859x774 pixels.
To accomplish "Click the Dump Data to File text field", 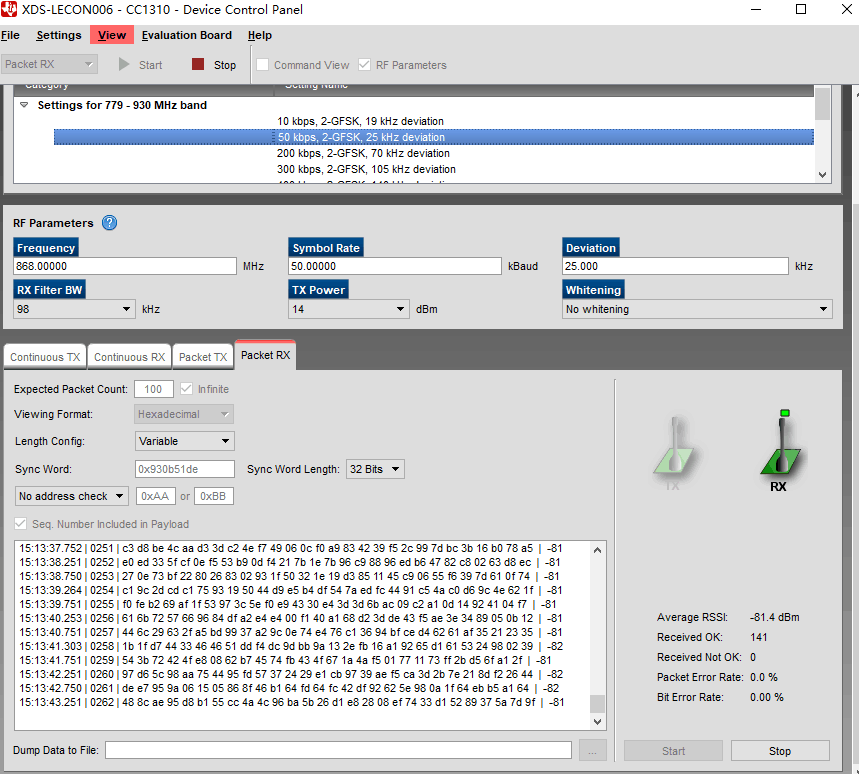I will (339, 750).
